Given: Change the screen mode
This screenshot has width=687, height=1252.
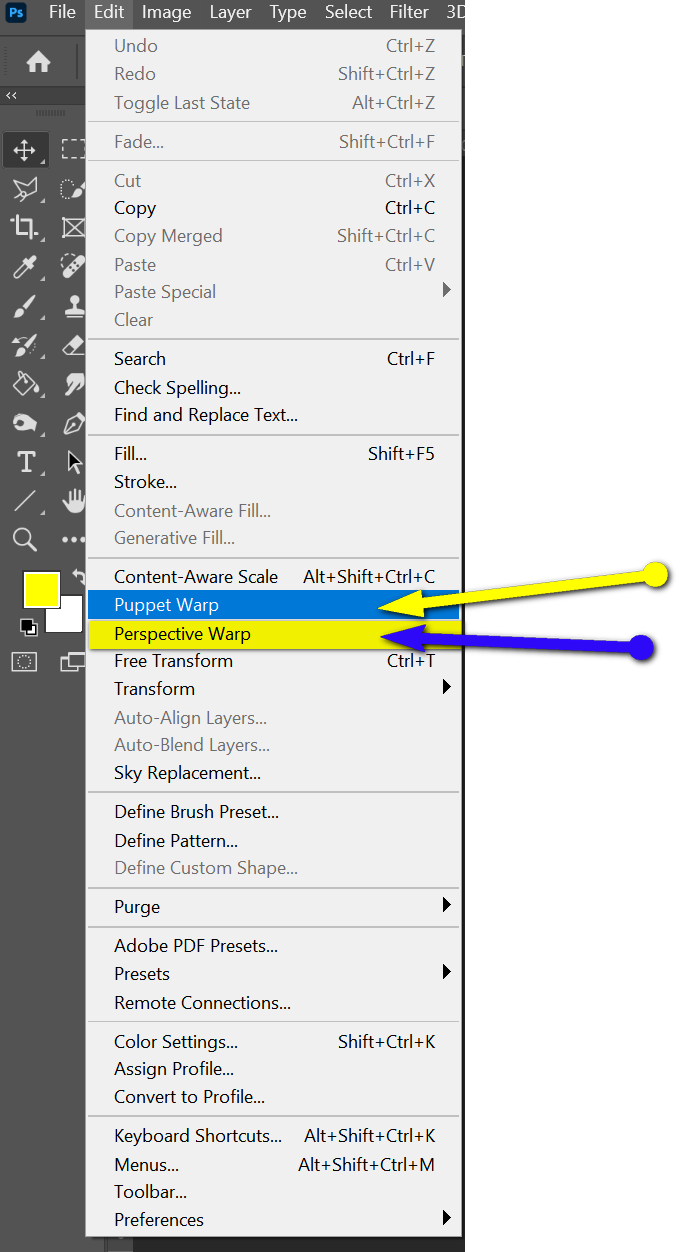Looking at the screenshot, I should tap(73, 661).
